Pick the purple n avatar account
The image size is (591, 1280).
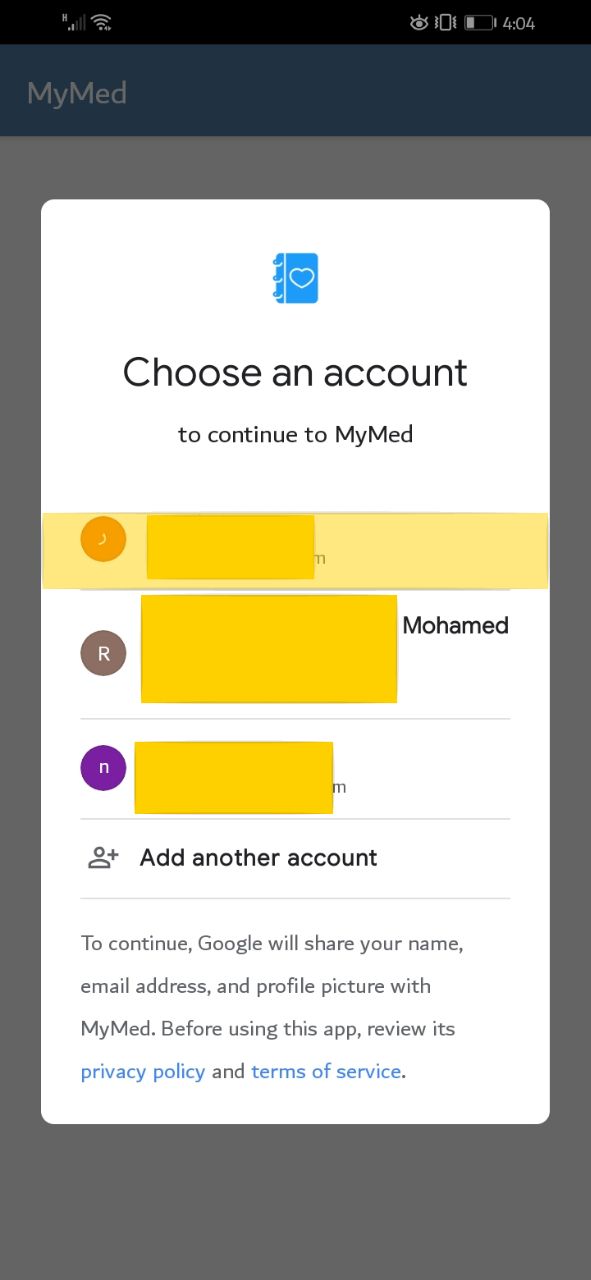pos(103,768)
